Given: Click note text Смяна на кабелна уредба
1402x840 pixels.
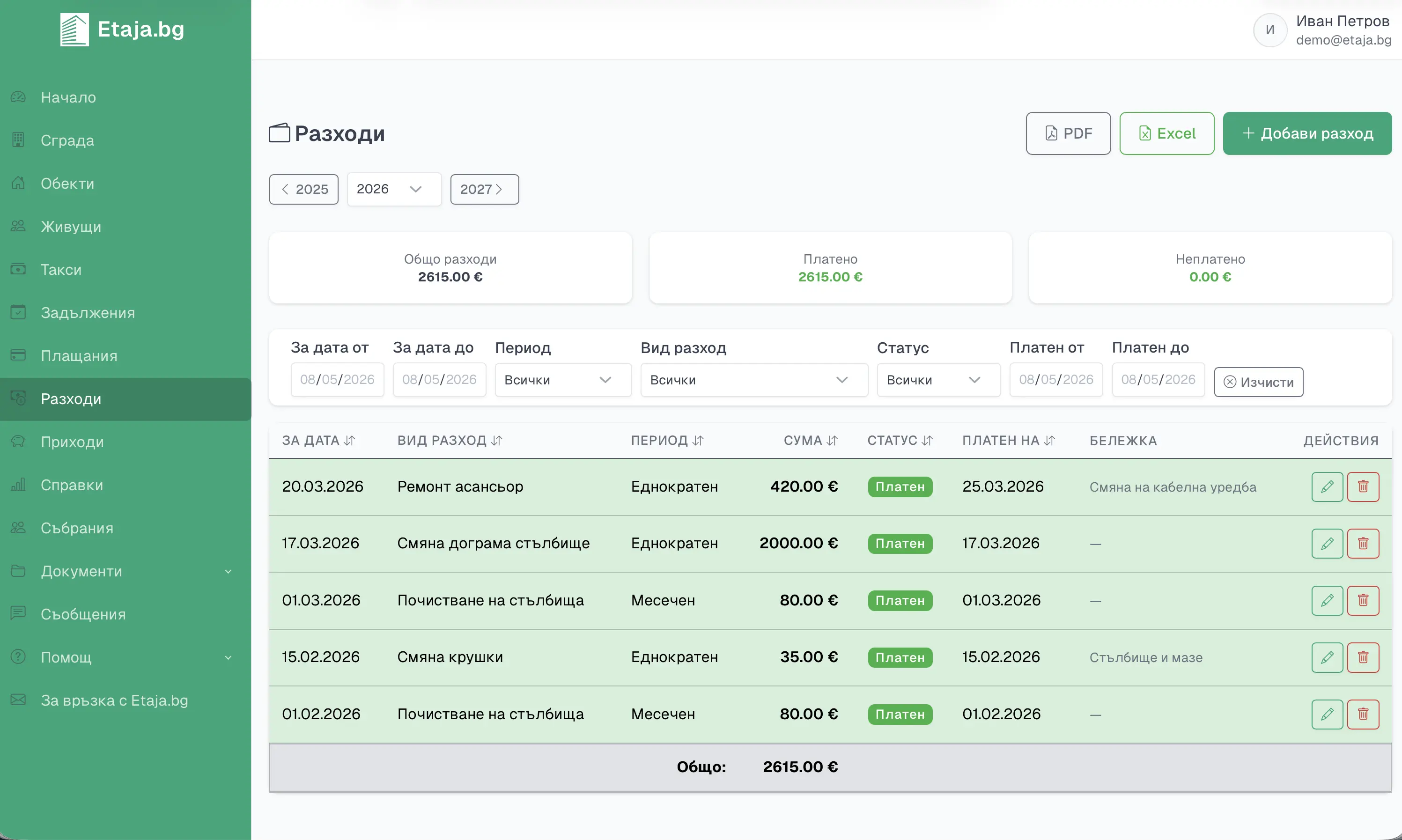Looking at the screenshot, I should pos(1172,487).
